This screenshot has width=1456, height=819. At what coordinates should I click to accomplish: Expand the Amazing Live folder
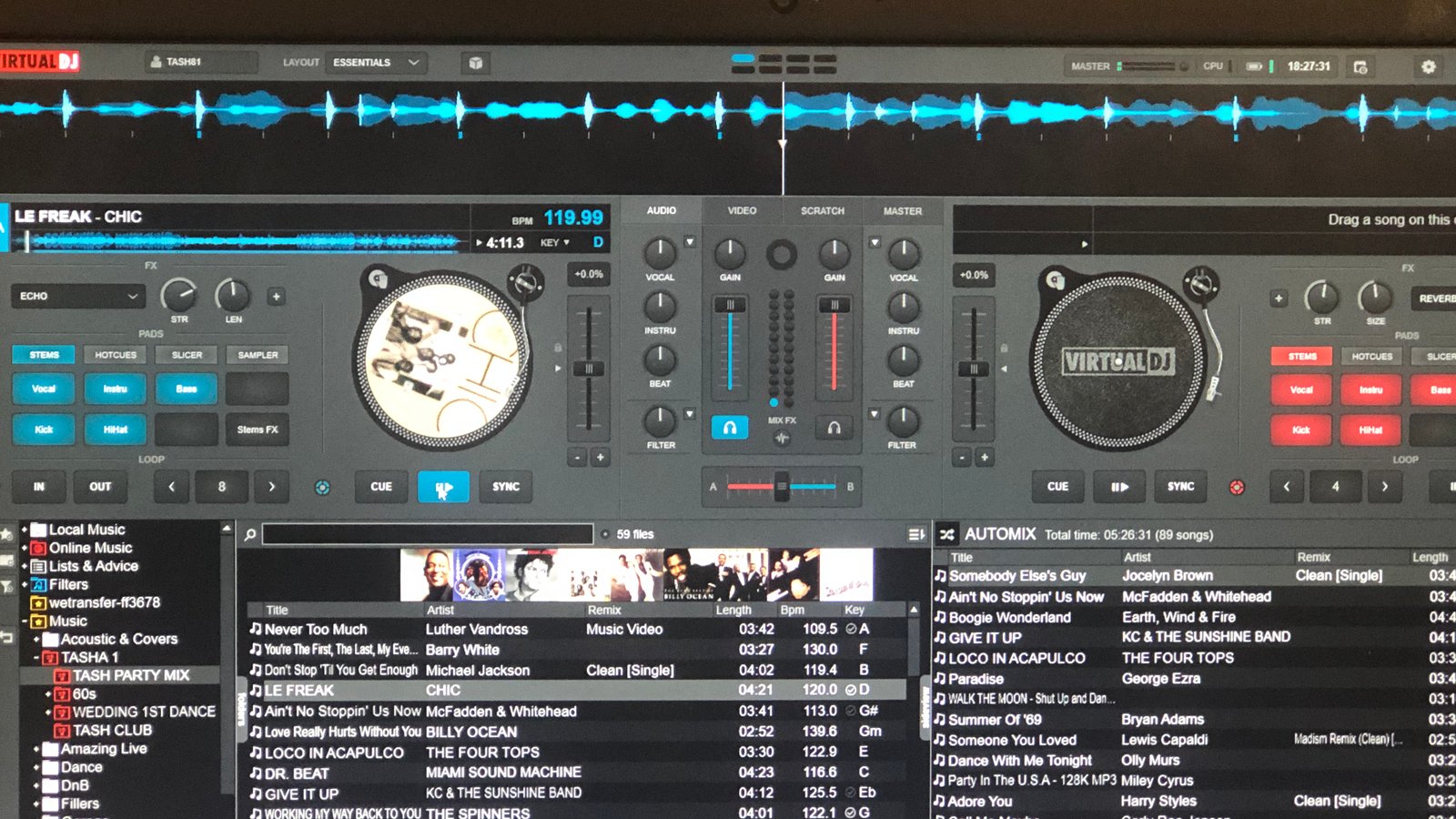(36, 749)
